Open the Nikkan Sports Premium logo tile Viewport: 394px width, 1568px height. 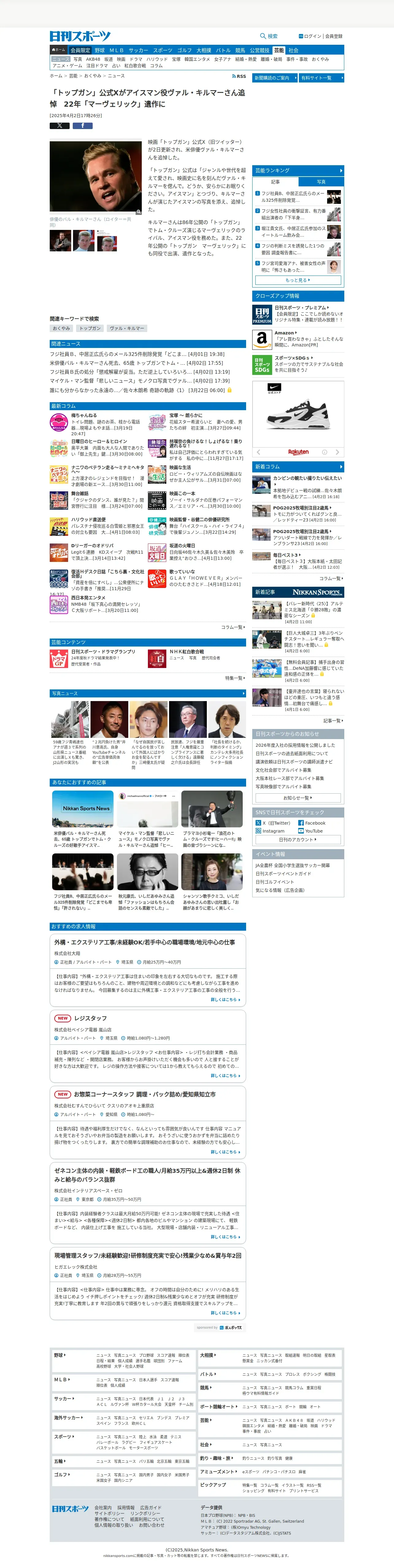pos(262,314)
